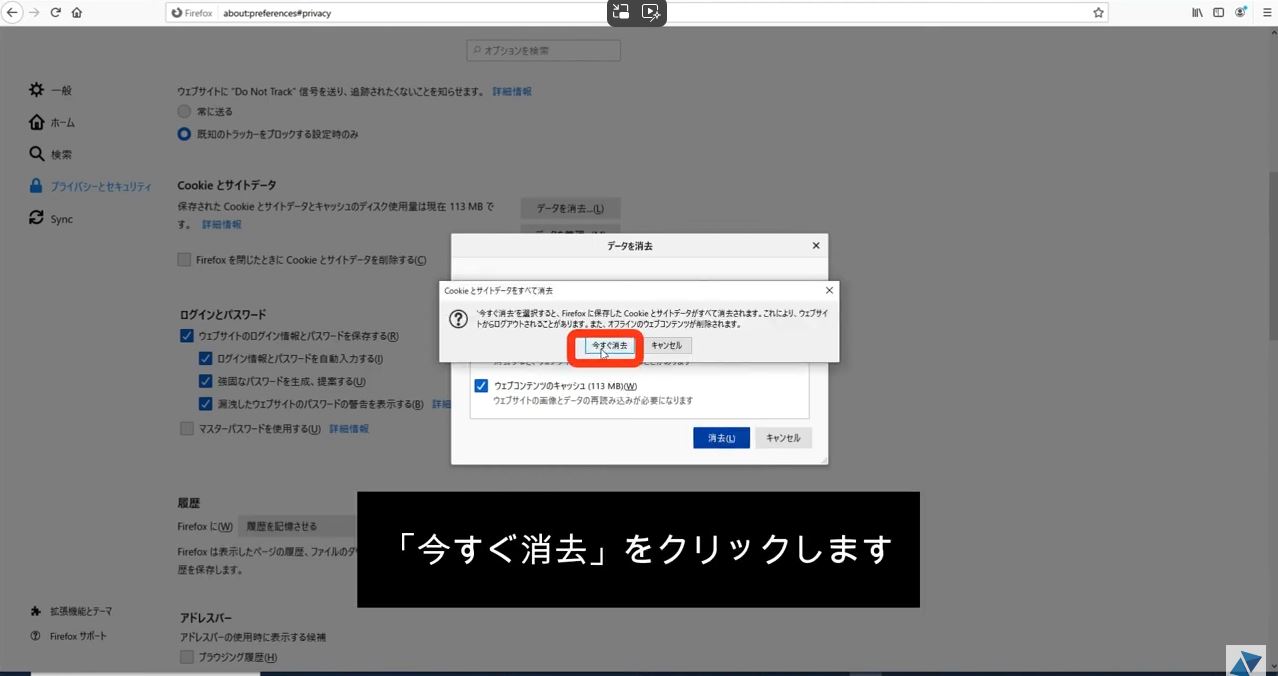
Task: Click the Cookie とサイトデータ section heading
Action: click(x=227, y=185)
